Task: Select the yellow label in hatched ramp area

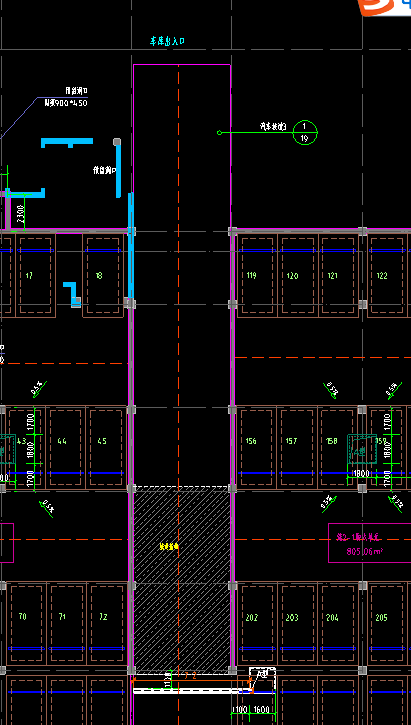Action: pos(169,547)
